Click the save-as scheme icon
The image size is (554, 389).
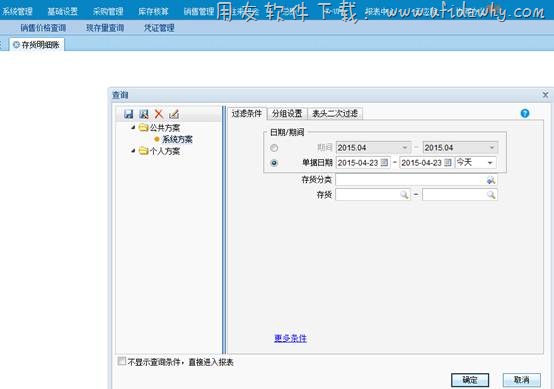[x=144, y=114]
